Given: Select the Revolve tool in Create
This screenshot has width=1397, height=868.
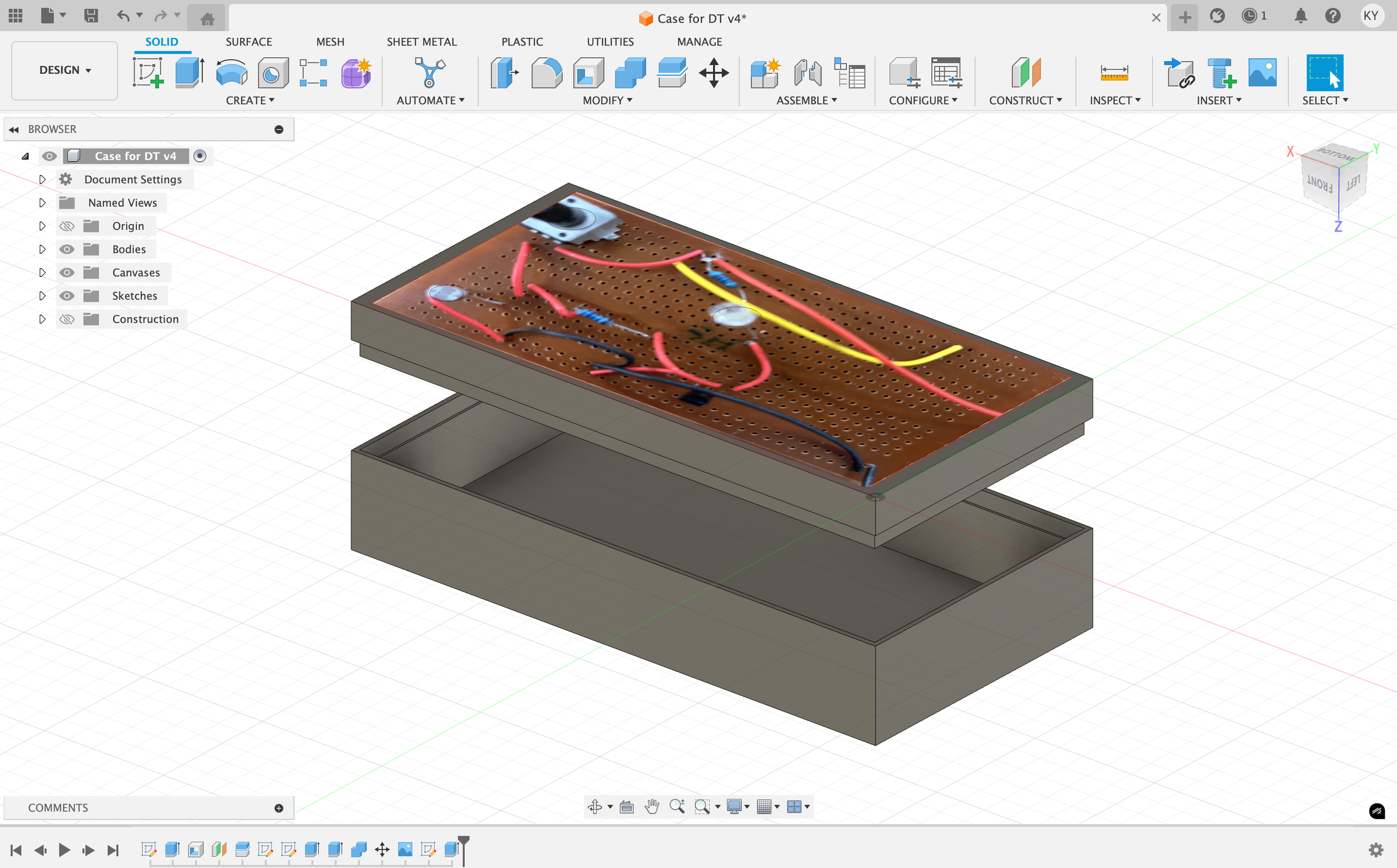Looking at the screenshot, I should pyautogui.click(x=231, y=73).
